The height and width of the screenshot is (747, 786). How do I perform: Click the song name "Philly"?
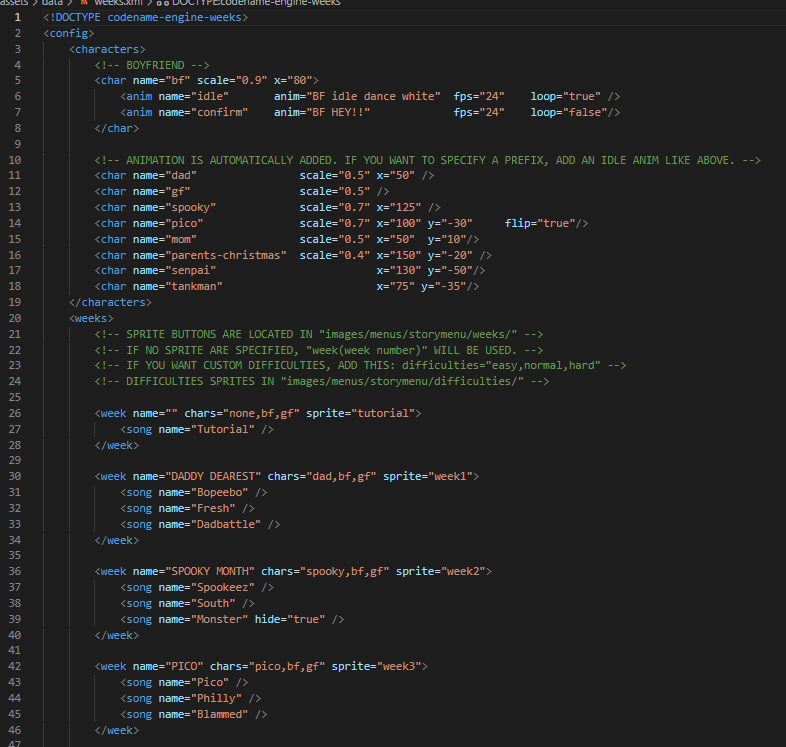pyautogui.click(x=216, y=699)
